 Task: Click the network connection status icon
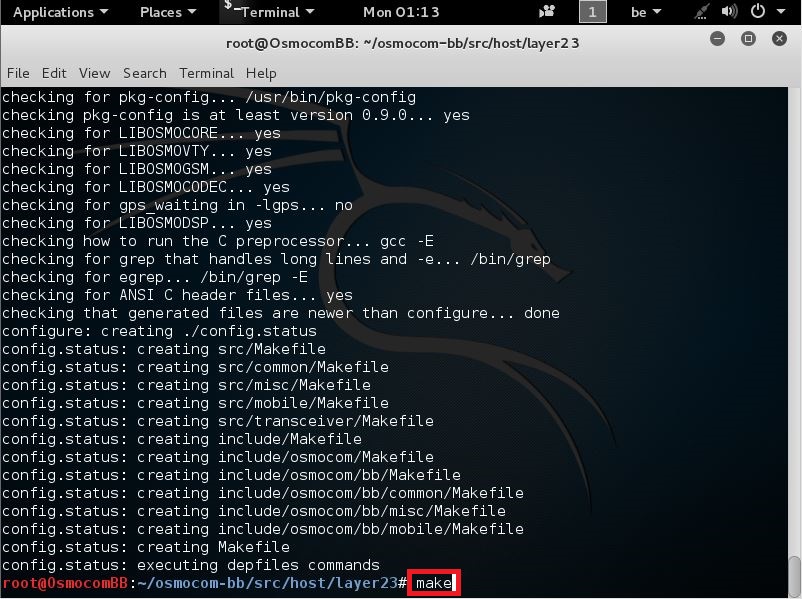click(701, 11)
